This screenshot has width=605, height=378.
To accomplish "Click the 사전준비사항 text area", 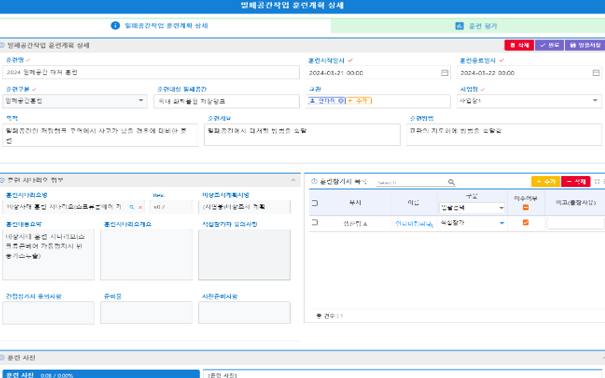I will pyautogui.click(x=244, y=312).
